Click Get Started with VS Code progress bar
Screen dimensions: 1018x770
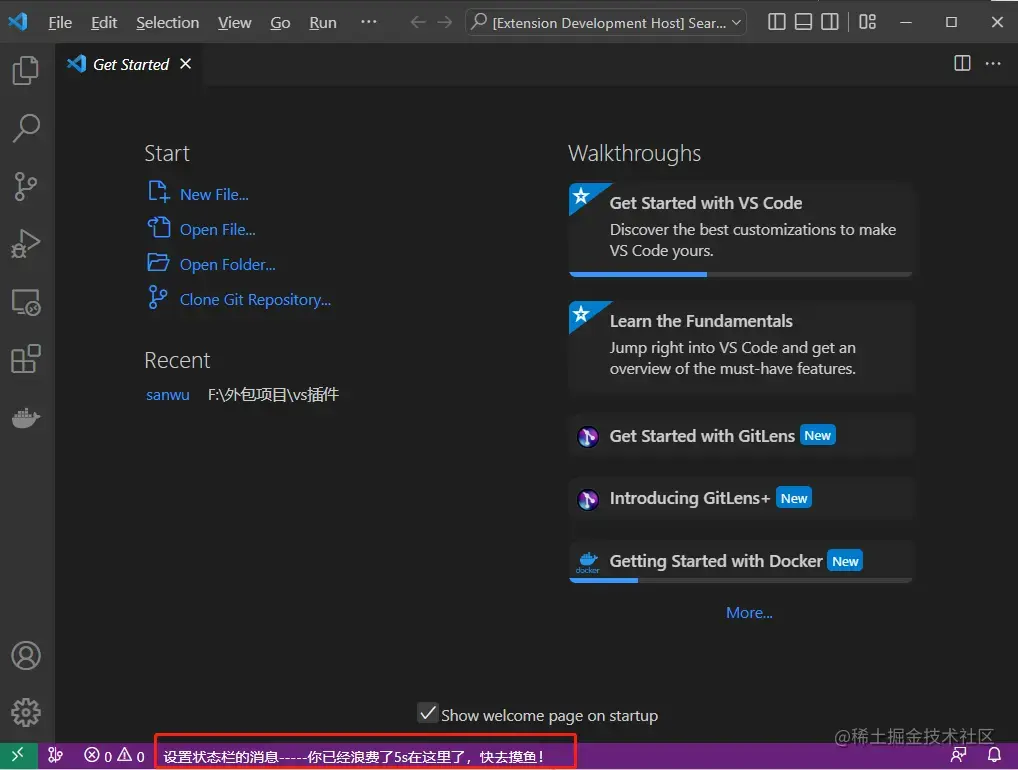pyautogui.click(x=741, y=275)
